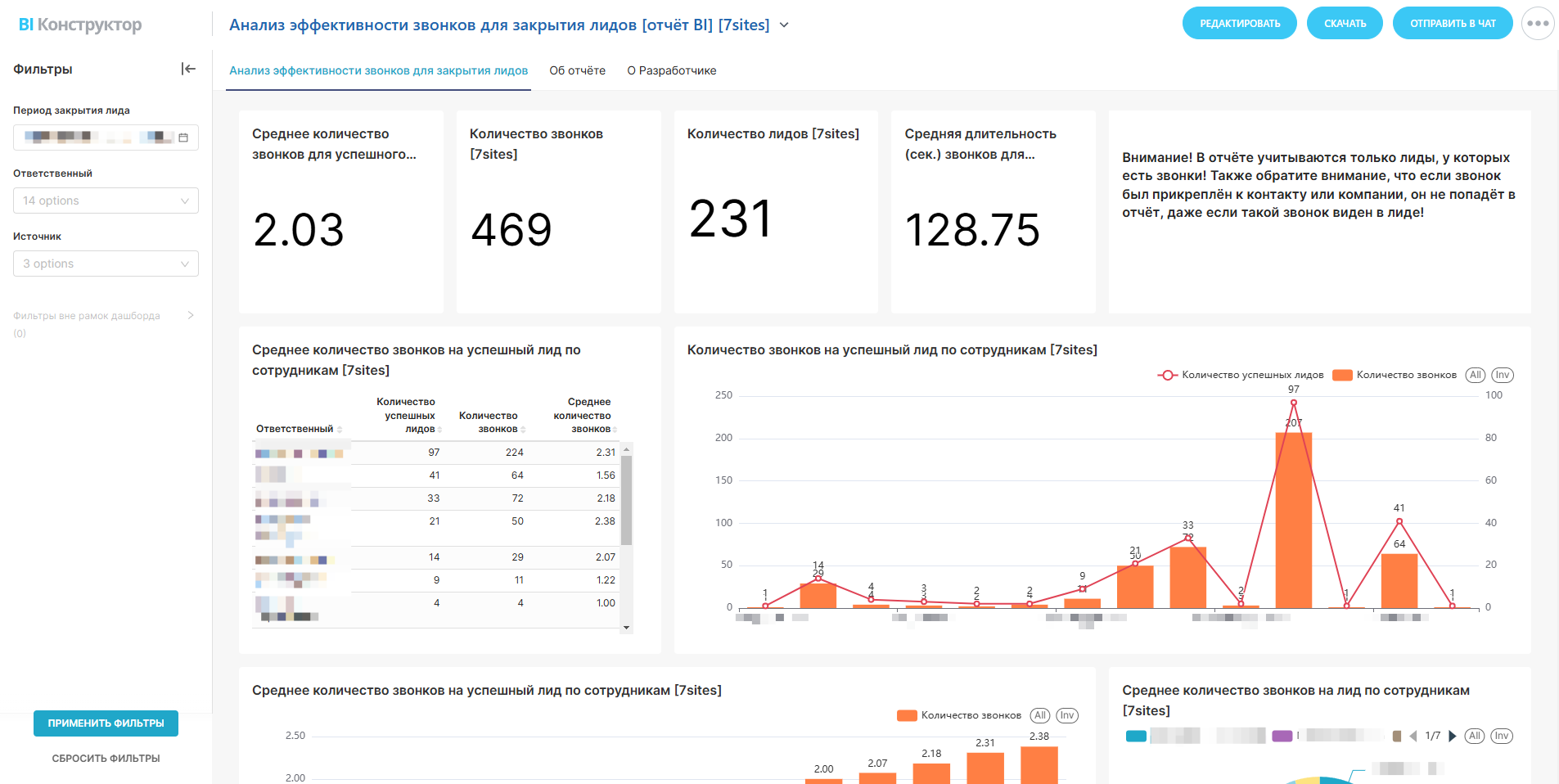Click the table scrollbar down arrow
The width and height of the screenshot is (1559, 784).
[627, 628]
